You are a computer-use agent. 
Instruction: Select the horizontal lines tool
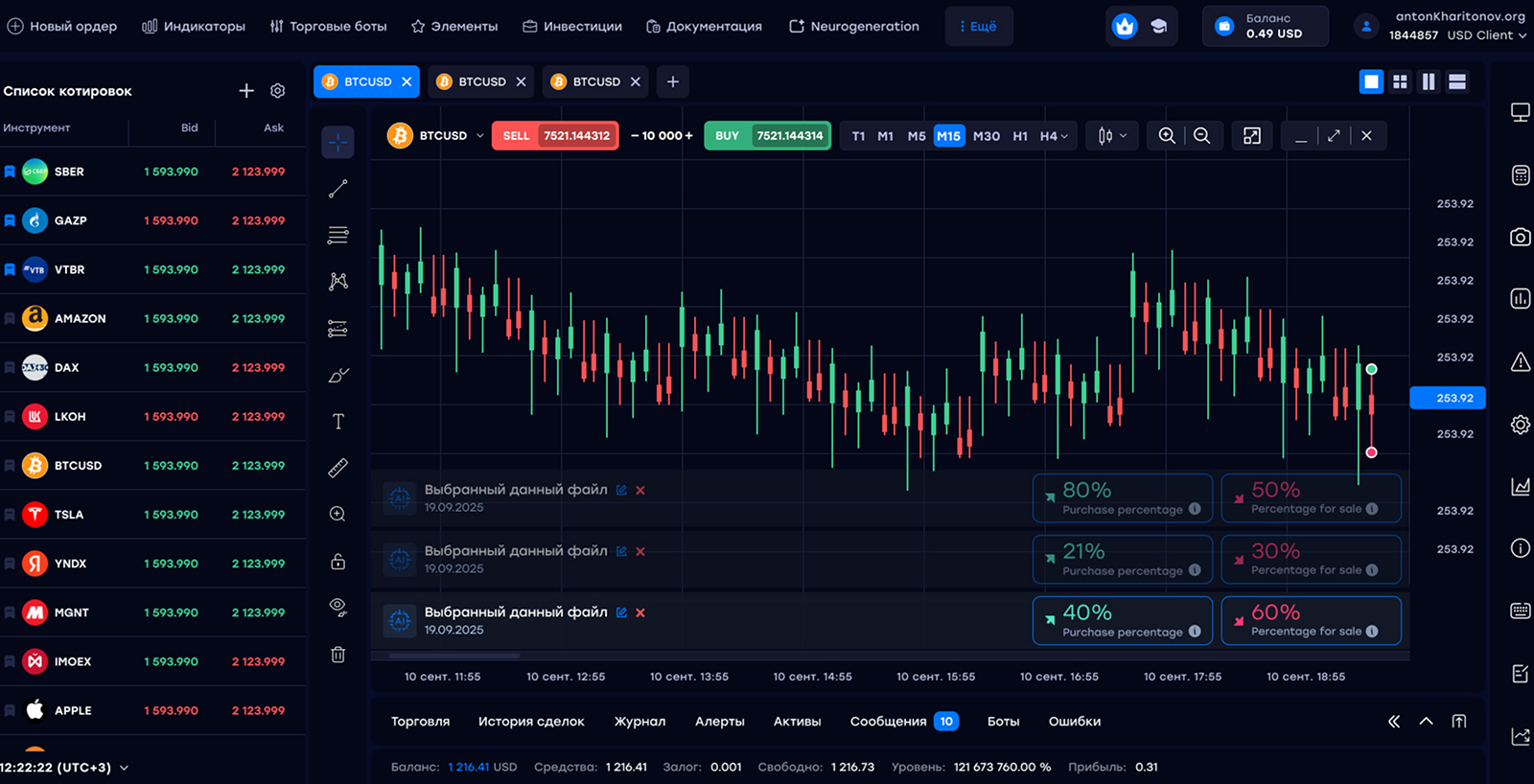(x=337, y=235)
